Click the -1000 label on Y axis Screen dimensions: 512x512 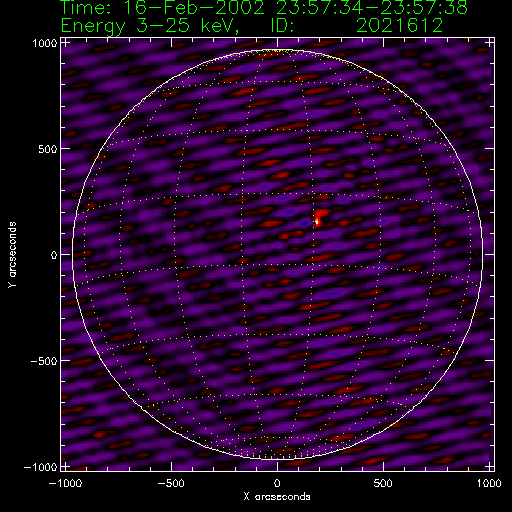(41, 467)
